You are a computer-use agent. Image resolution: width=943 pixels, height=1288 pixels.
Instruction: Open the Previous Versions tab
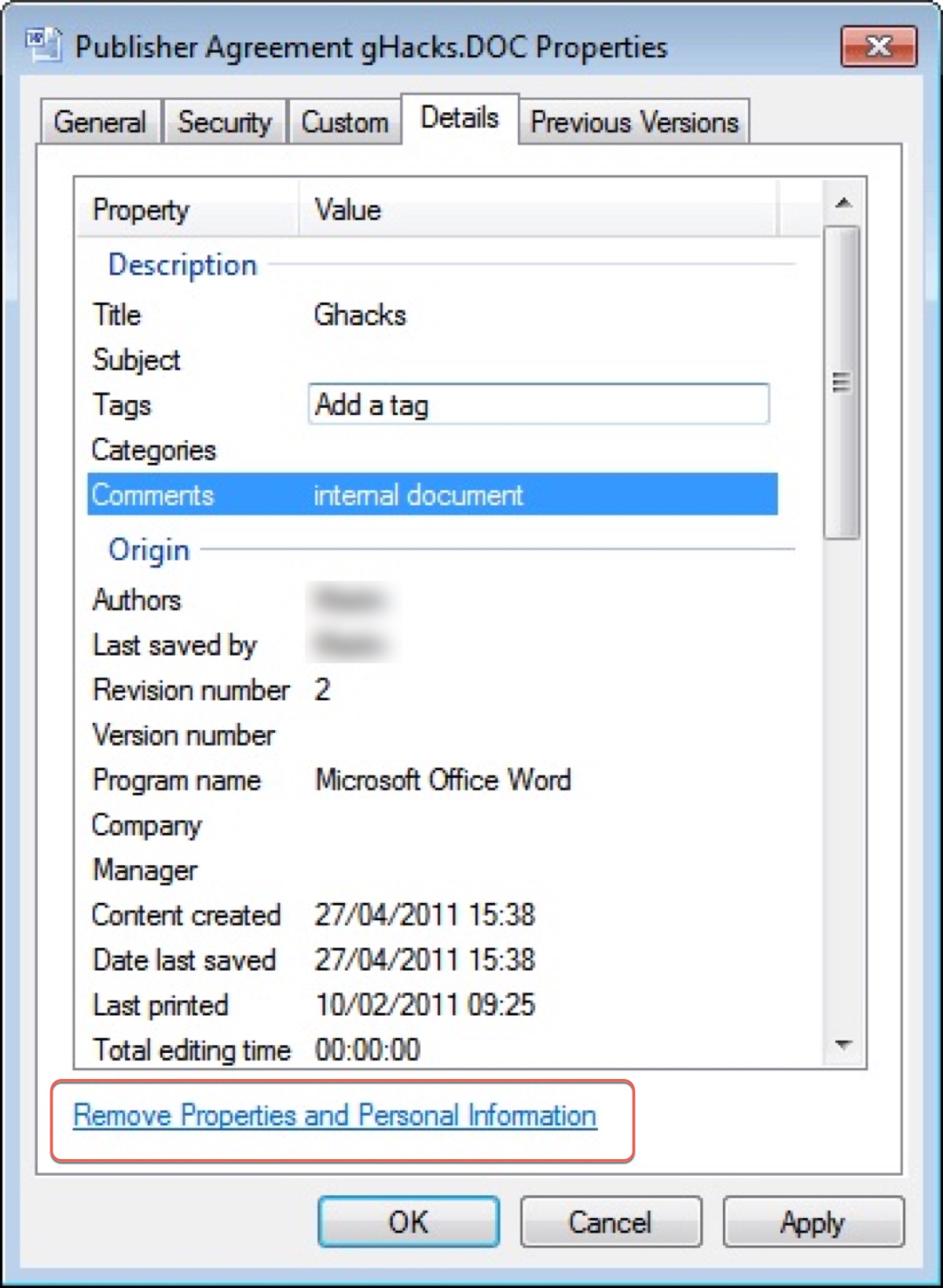click(634, 123)
